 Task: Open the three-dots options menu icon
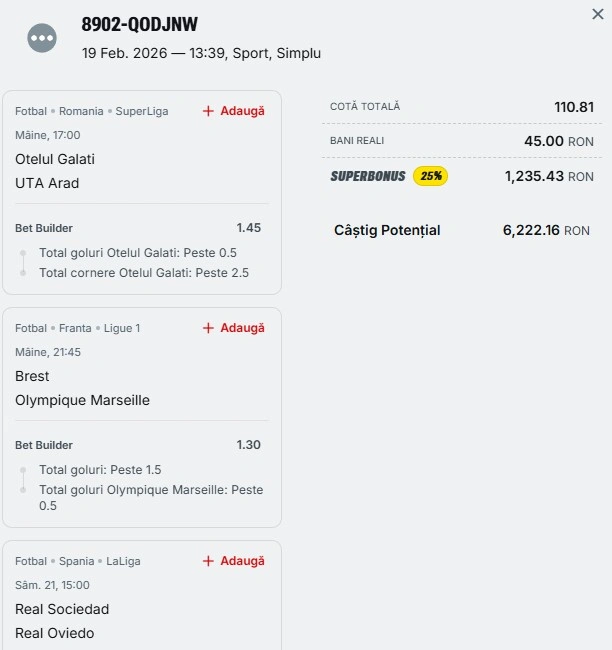[42, 38]
